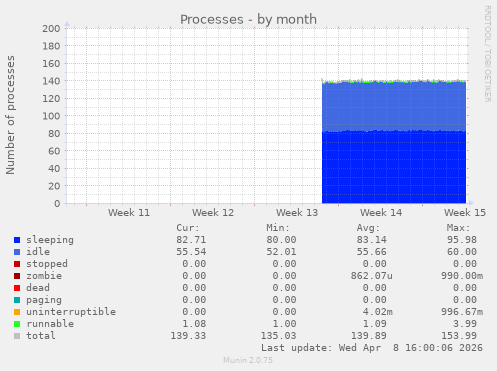The height and width of the screenshot is (371, 497).
Task: Click the 'Cur:' column header
Action: (188, 228)
